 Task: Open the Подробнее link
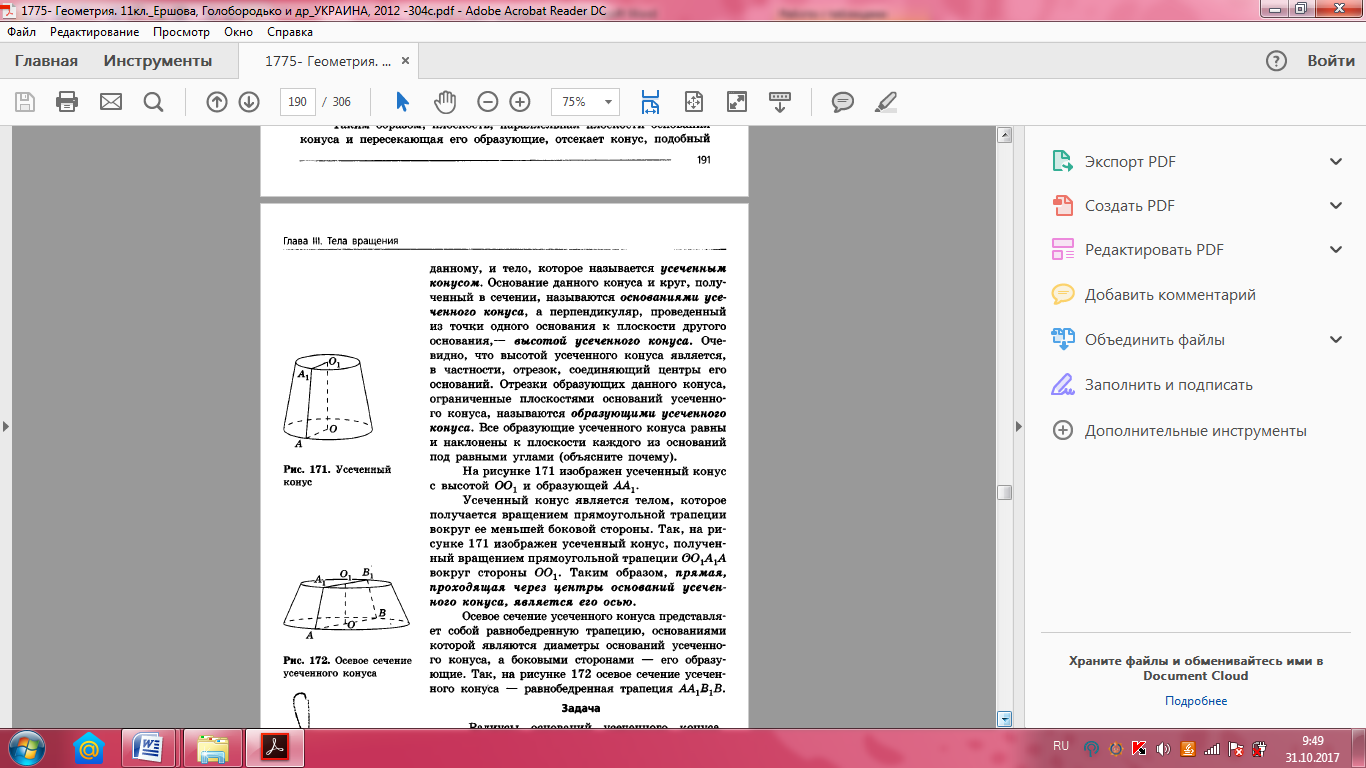pos(1195,701)
